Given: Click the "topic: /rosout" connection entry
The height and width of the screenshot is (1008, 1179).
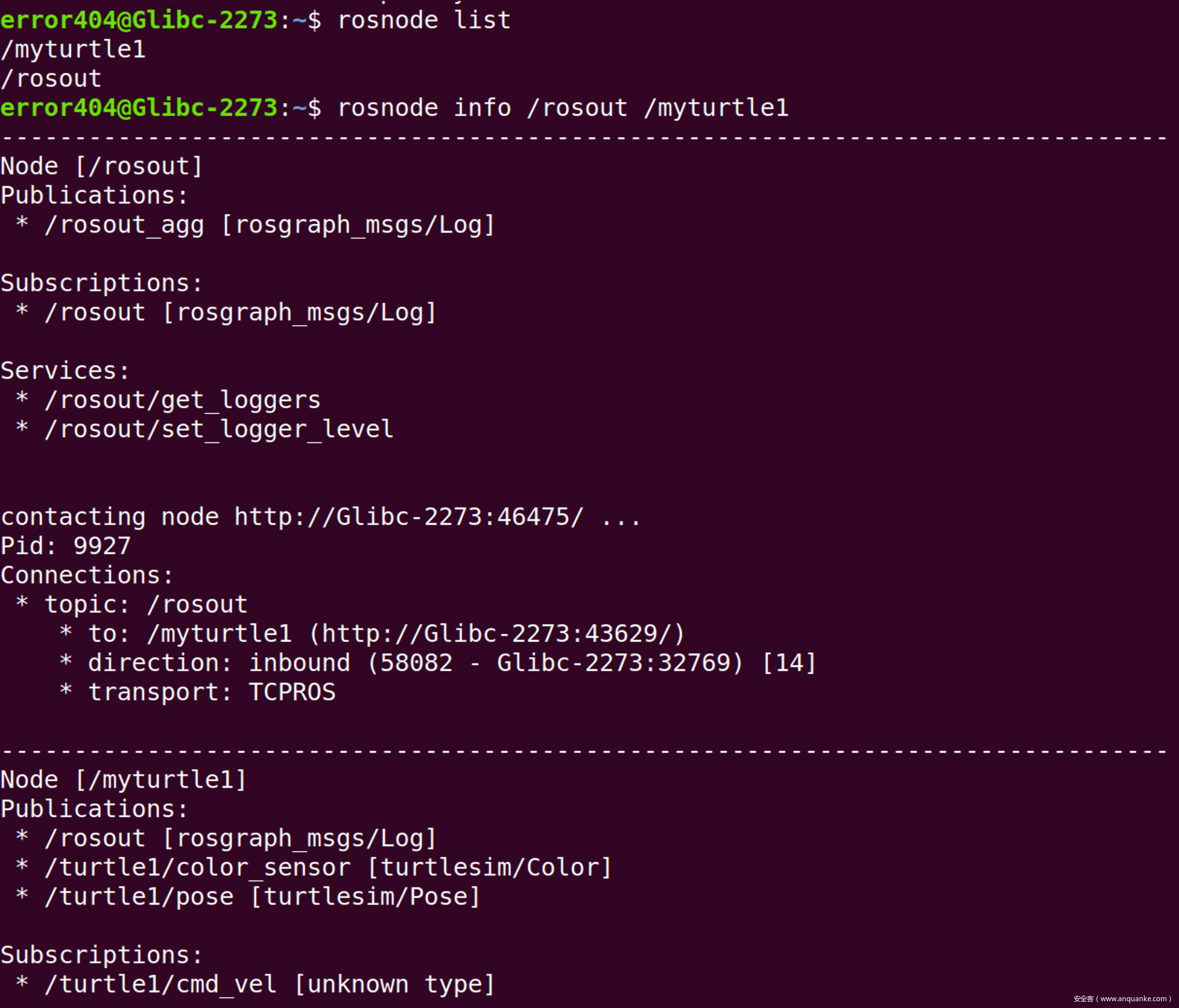Looking at the screenshot, I should pyautogui.click(x=146, y=605).
